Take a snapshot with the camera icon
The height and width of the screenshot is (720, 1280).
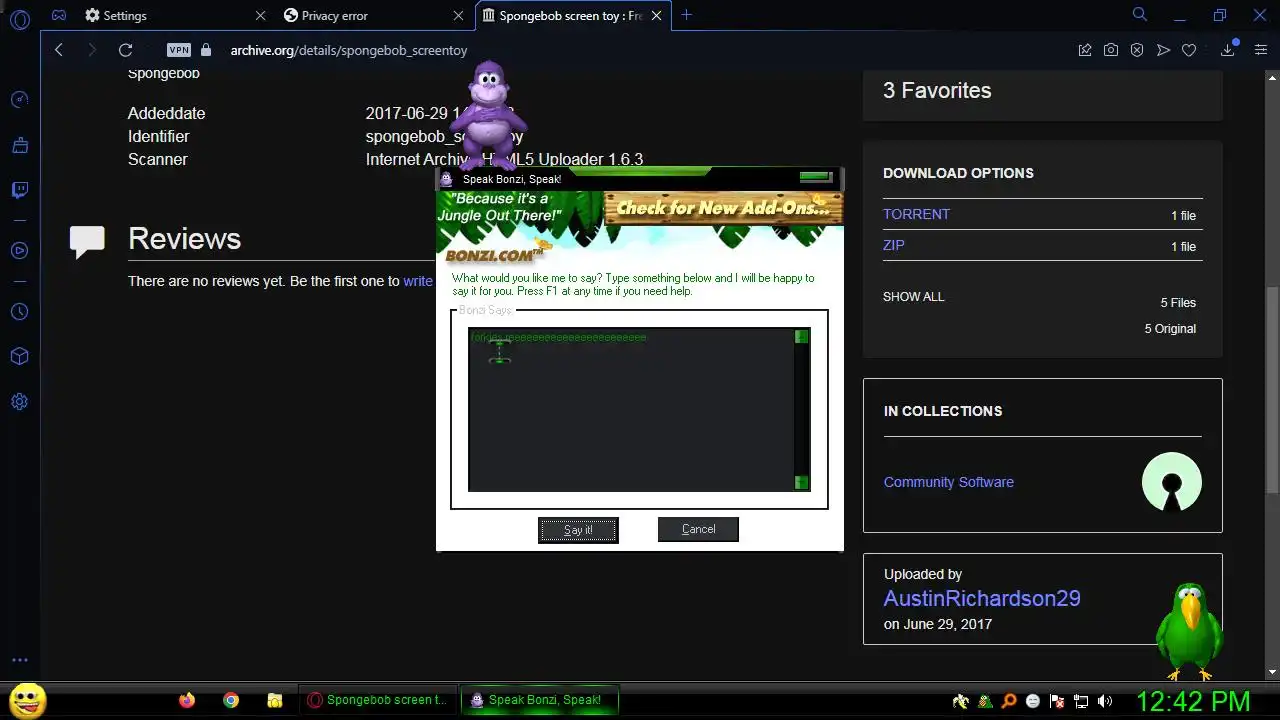[1111, 50]
